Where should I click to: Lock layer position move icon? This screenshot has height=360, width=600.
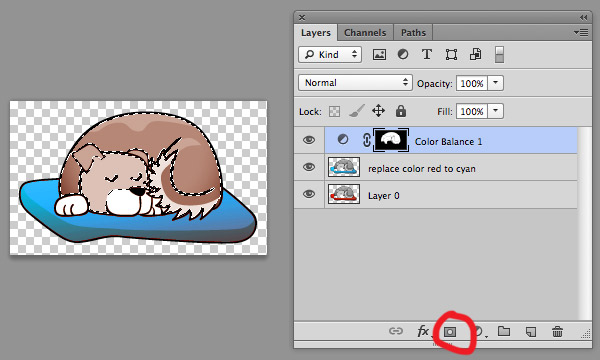(x=378, y=111)
